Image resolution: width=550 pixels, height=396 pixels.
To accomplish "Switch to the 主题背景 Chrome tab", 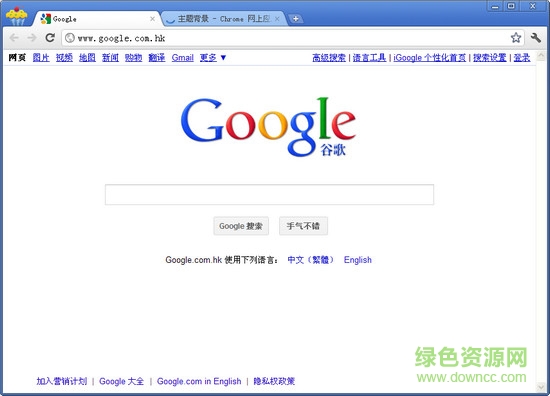I will [223, 19].
